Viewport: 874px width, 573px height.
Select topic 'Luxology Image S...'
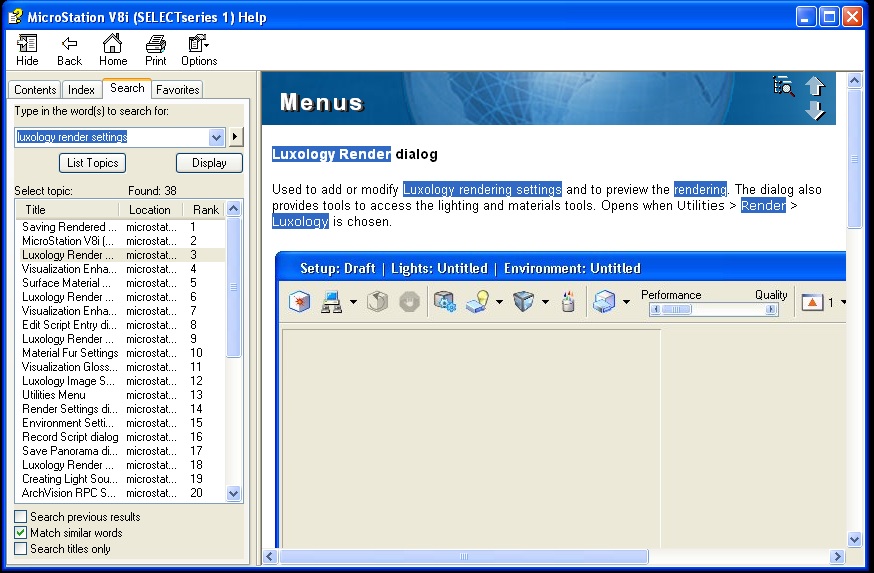(x=121, y=381)
